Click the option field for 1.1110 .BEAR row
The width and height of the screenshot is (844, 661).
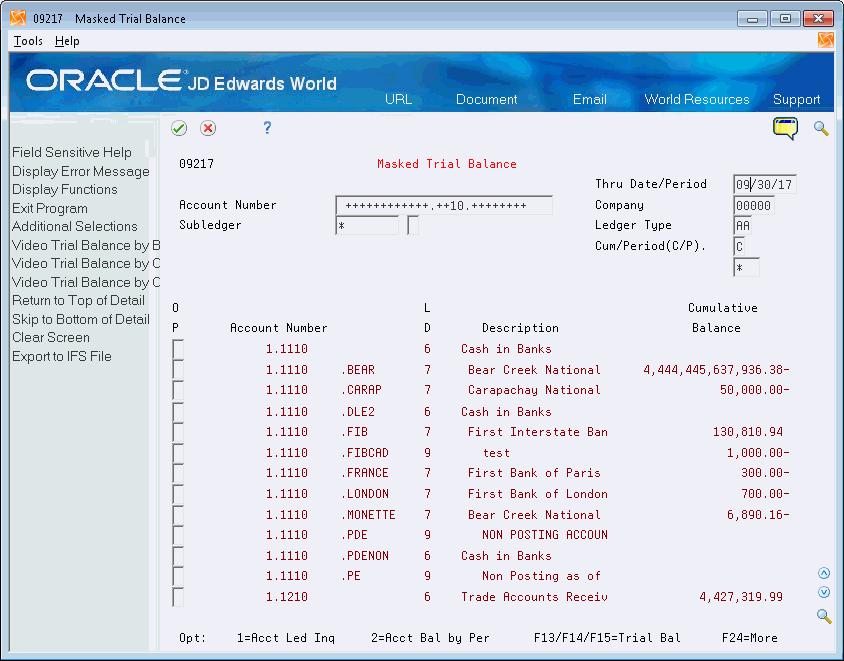(x=178, y=370)
